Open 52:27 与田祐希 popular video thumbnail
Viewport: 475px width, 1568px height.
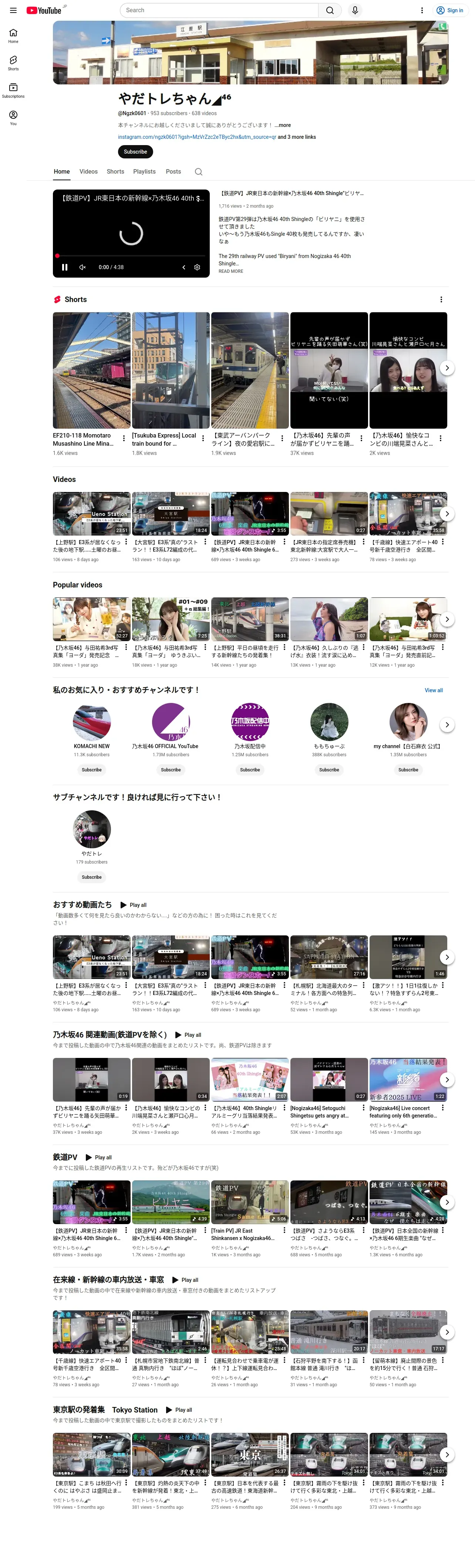(x=91, y=619)
